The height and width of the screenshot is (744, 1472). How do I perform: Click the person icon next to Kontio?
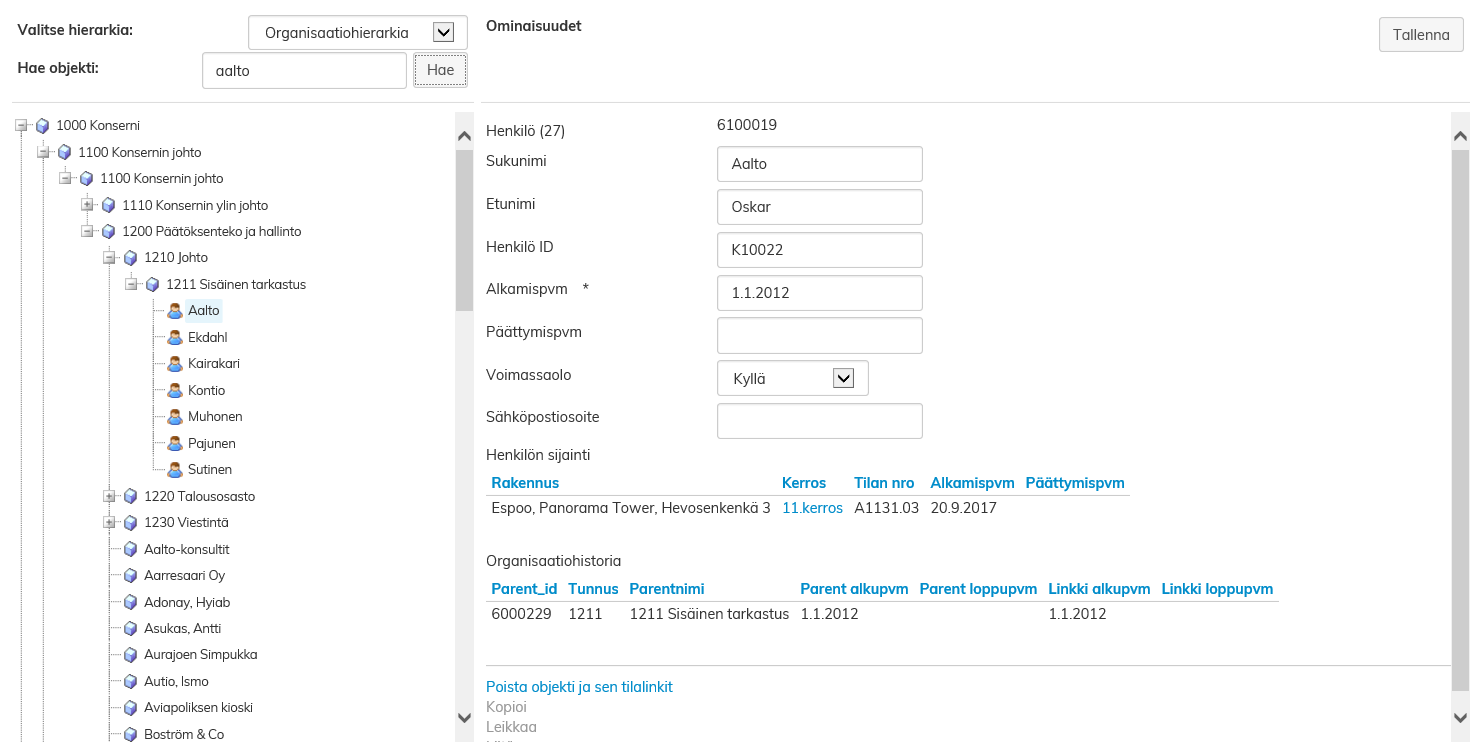coord(175,391)
